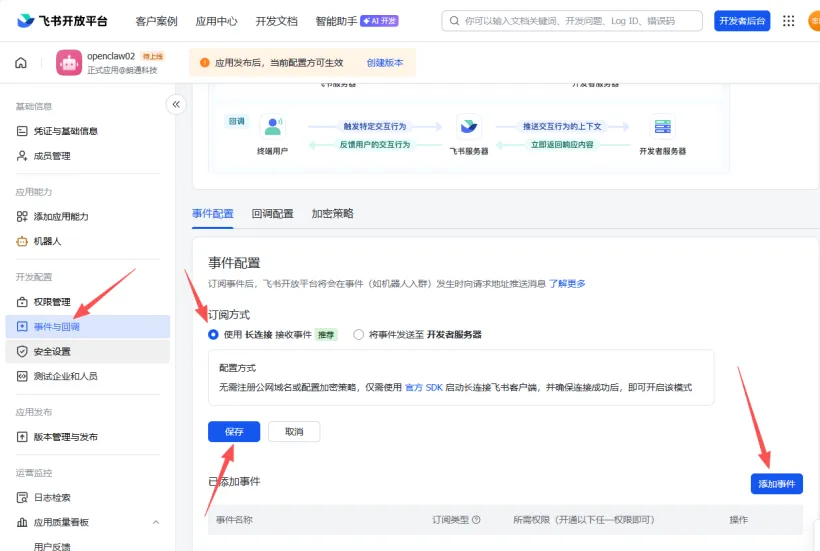Click the 操作 column header

[738, 520]
